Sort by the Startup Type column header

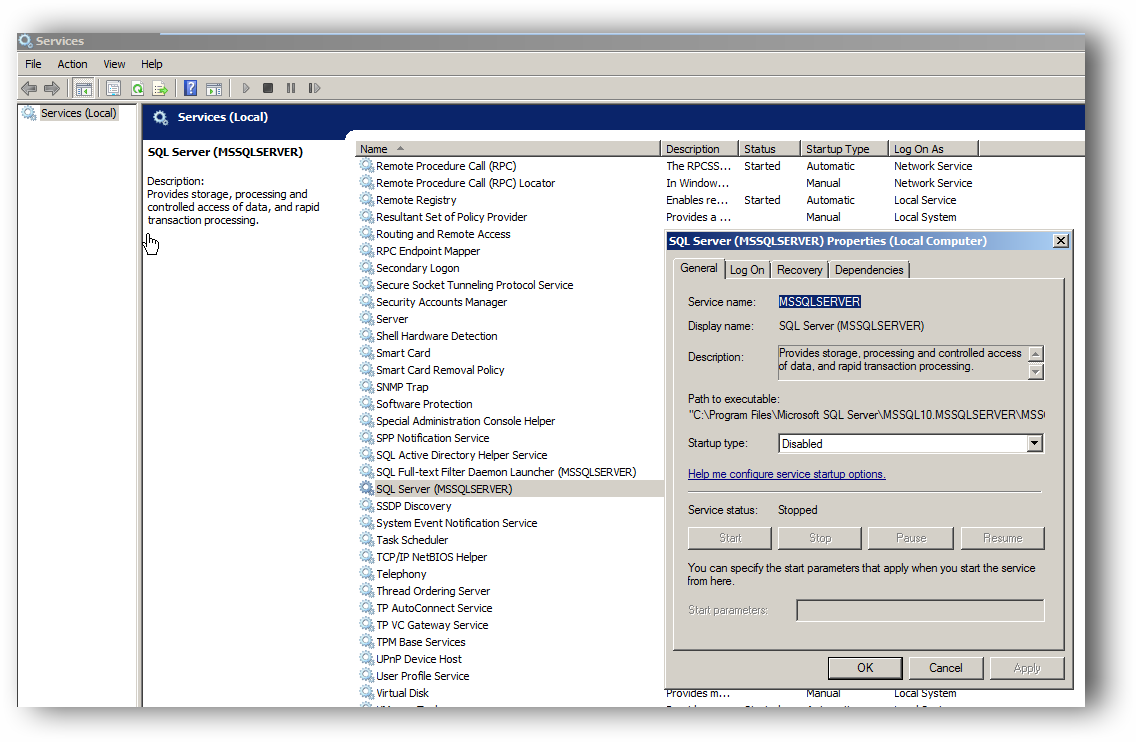(x=845, y=149)
